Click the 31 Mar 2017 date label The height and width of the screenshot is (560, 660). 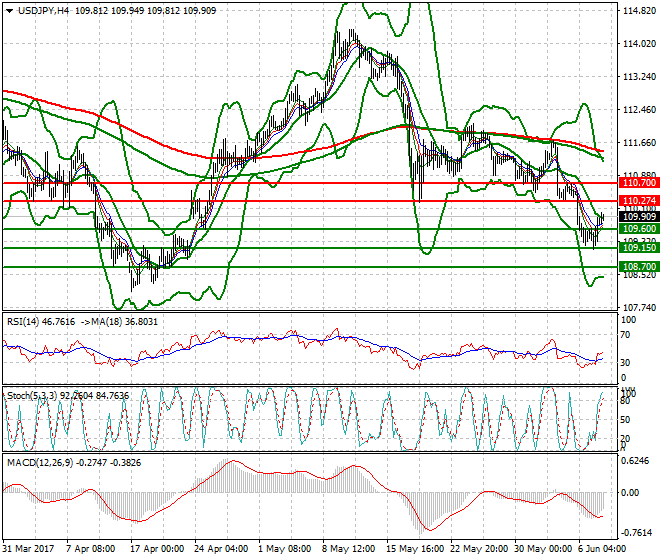click(x=28, y=550)
